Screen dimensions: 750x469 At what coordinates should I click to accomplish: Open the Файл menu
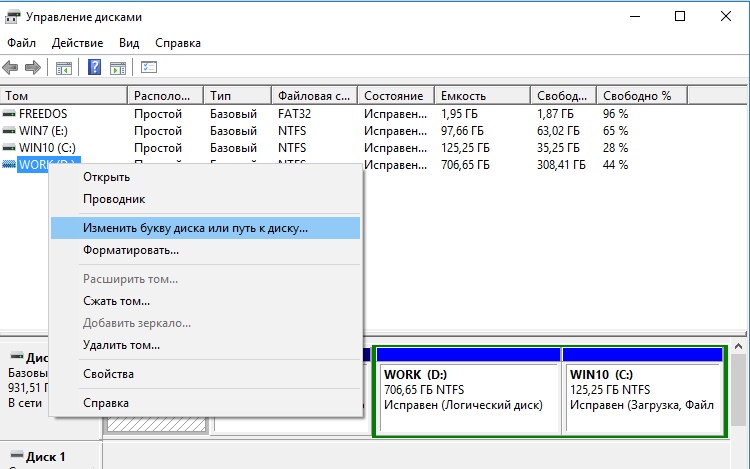tap(21, 43)
